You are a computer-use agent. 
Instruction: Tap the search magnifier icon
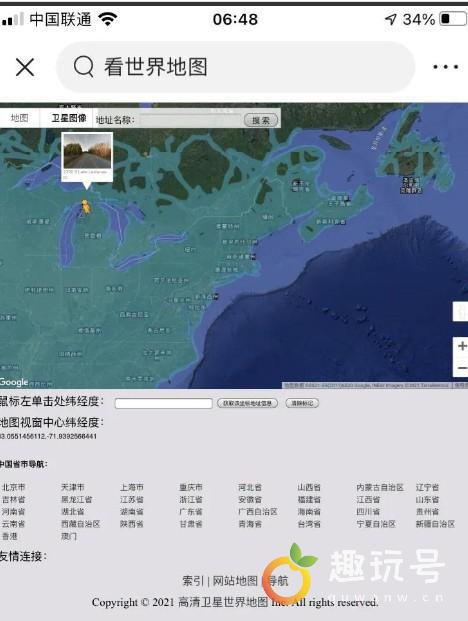click(84, 67)
